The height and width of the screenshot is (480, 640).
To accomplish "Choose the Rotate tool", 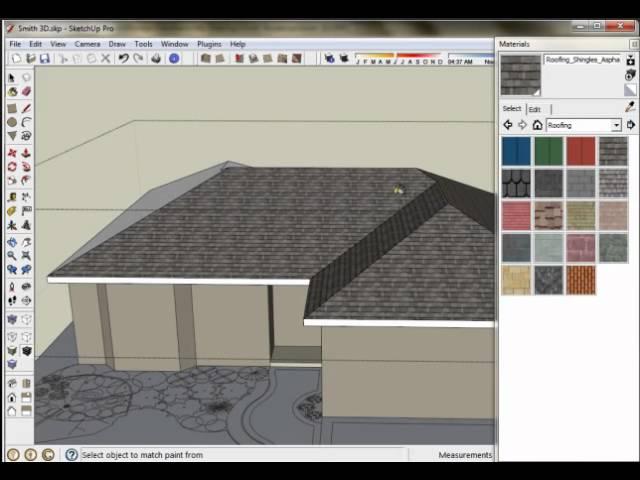I will coord(12,167).
